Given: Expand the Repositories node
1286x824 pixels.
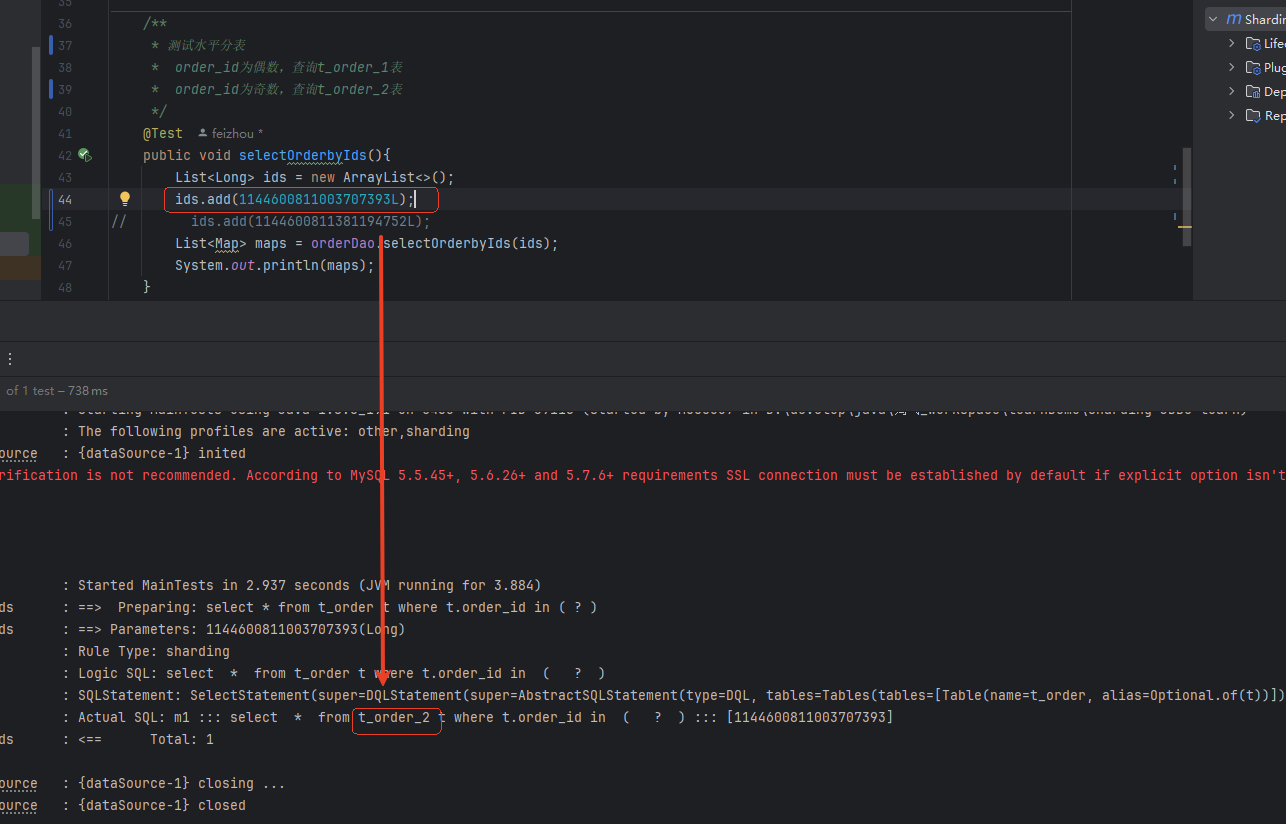Looking at the screenshot, I should pos(1232,115).
